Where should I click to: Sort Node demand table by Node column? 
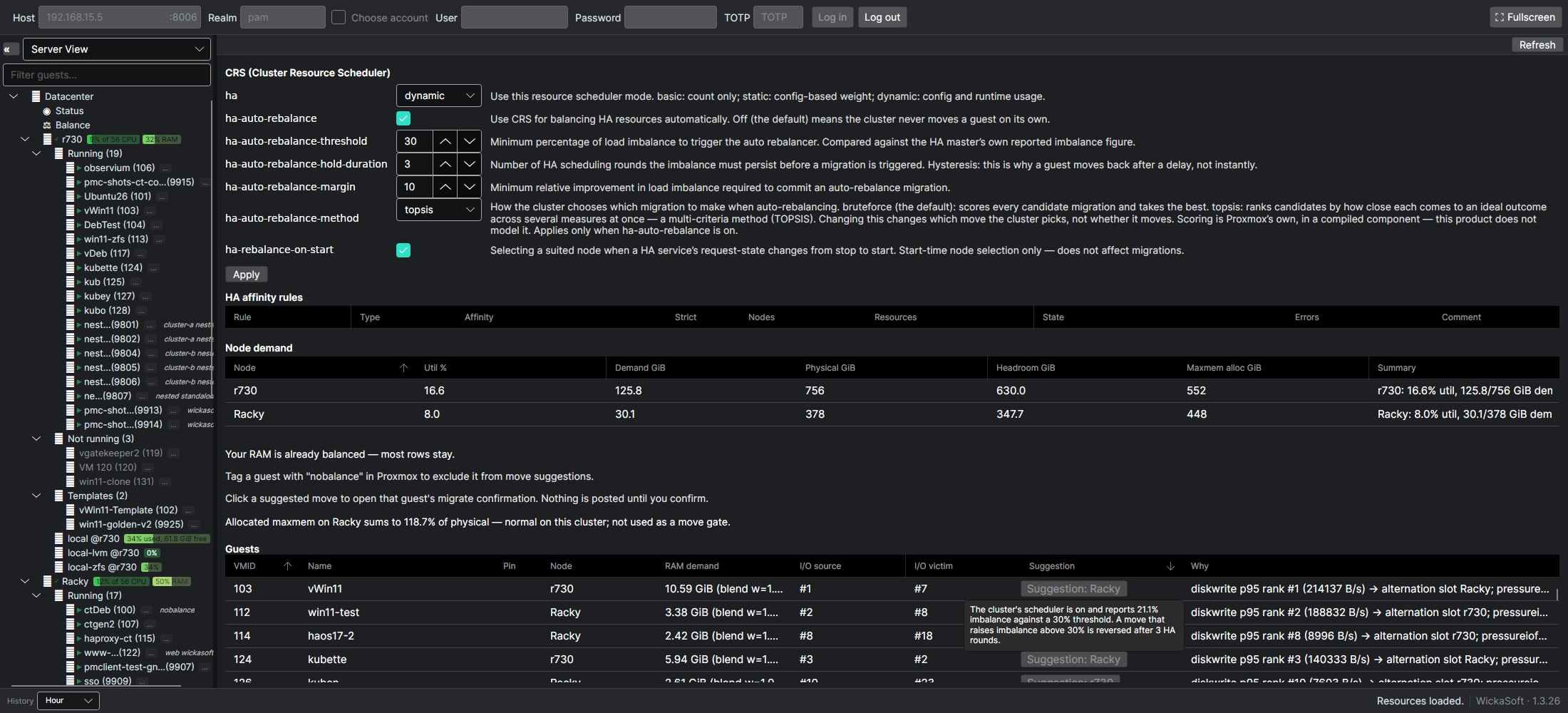321,368
